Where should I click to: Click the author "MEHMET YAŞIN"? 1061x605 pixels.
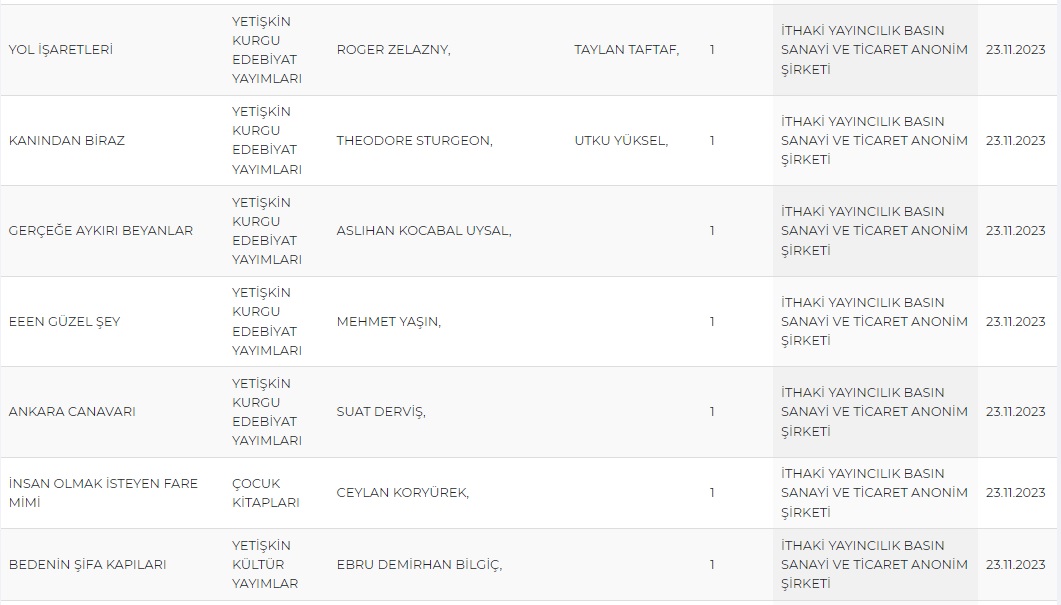[x=388, y=321]
